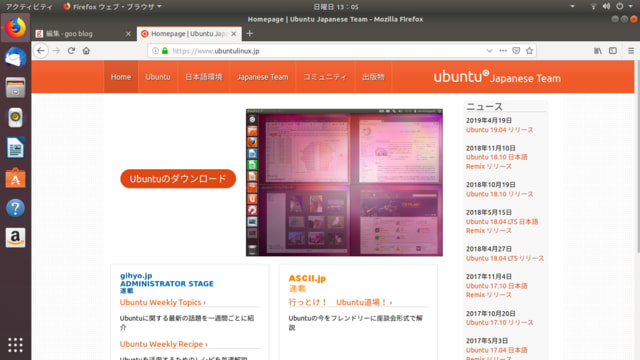Open the 日本語環境 navigation item

(x=204, y=77)
